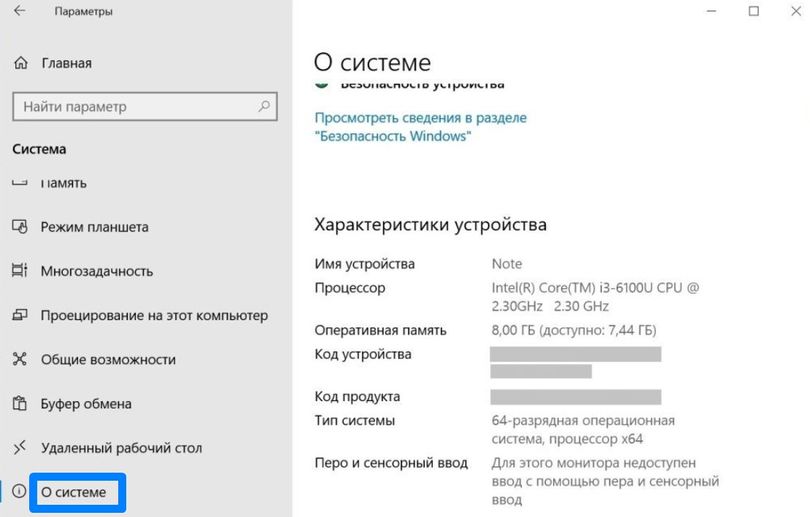The height and width of the screenshot is (517, 810).
Task: Click the search magnifier icon
Action: (265, 106)
